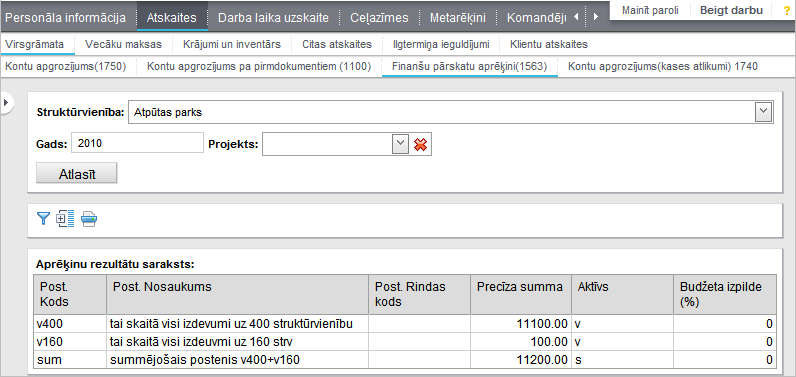Print the results with the printer icon

click(89, 219)
